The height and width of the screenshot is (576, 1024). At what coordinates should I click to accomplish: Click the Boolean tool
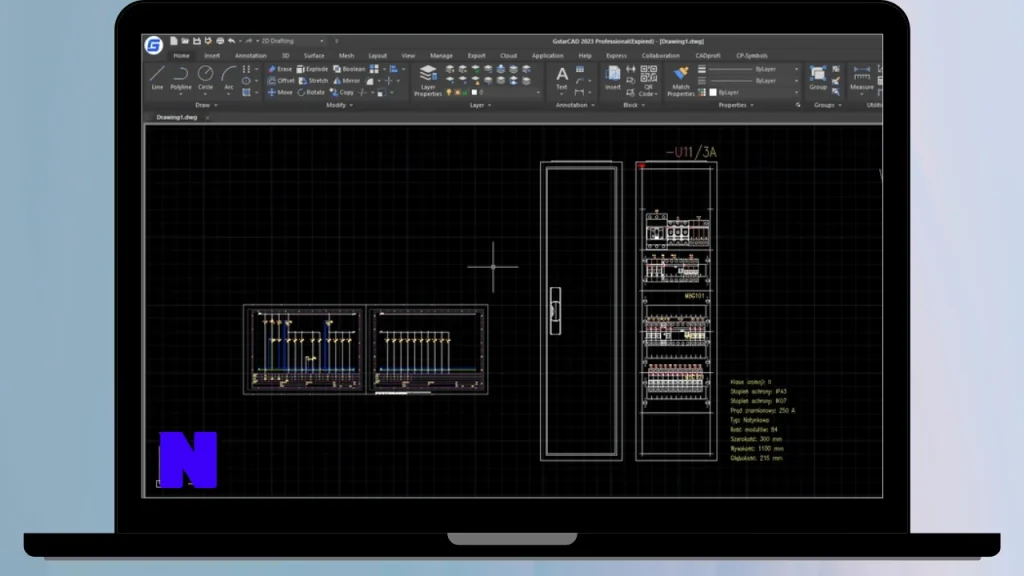(x=349, y=69)
